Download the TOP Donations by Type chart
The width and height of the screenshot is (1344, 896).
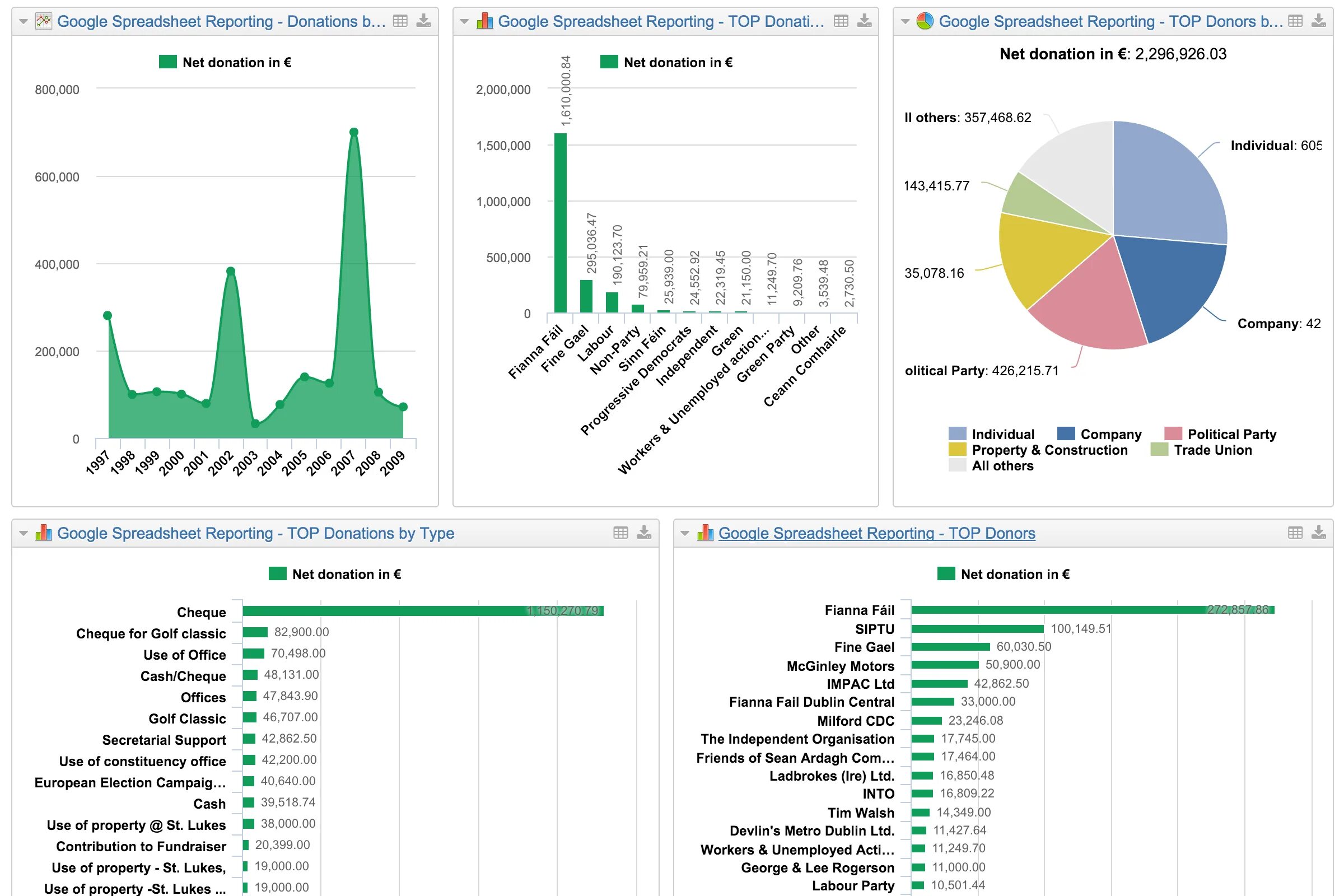[644, 533]
